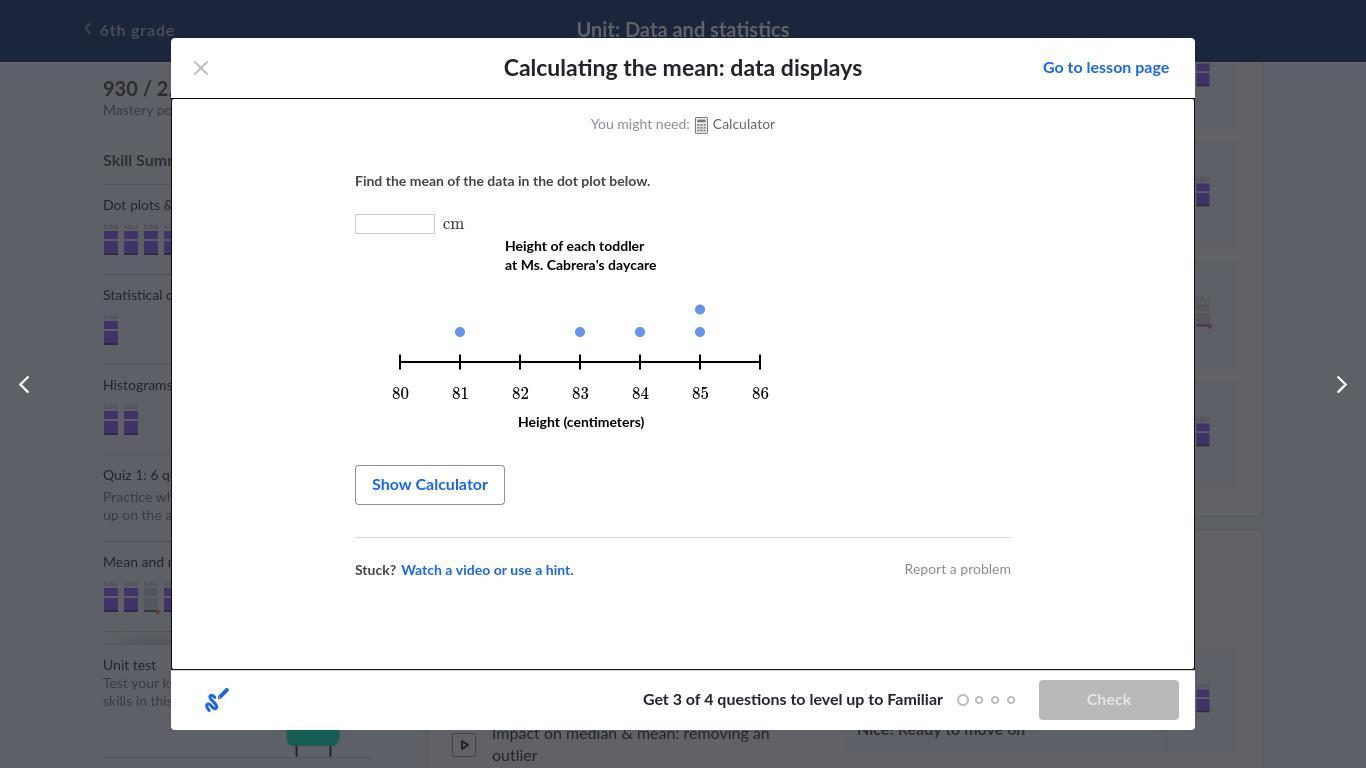Click Report a problem link
The width and height of the screenshot is (1366, 768).
coord(957,569)
